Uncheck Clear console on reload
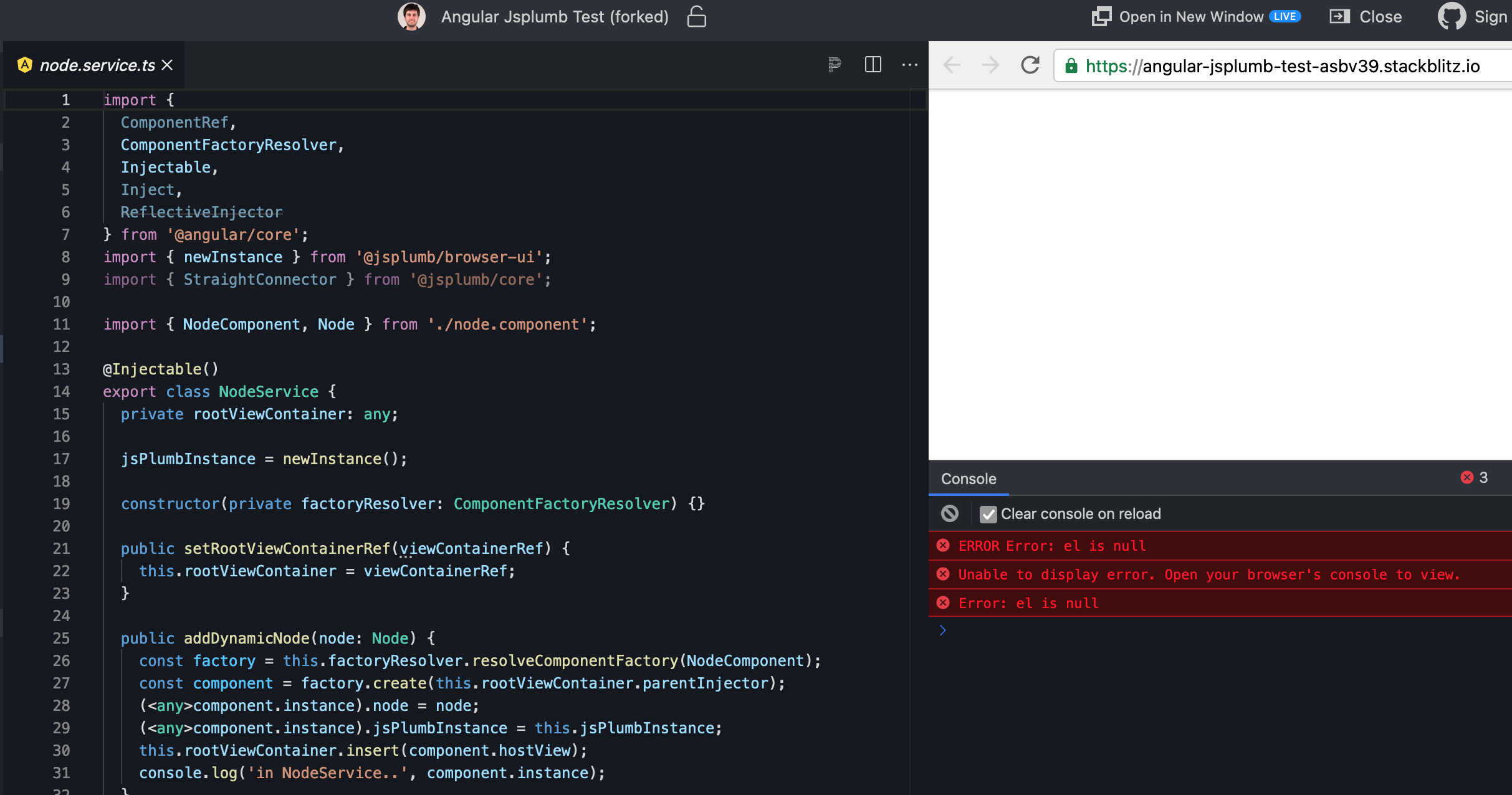1512x795 pixels. click(988, 513)
